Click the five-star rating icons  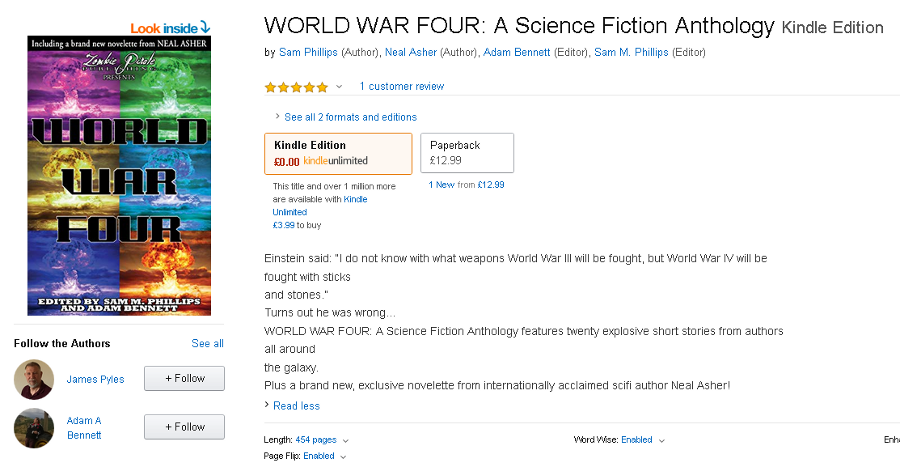(295, 87)
